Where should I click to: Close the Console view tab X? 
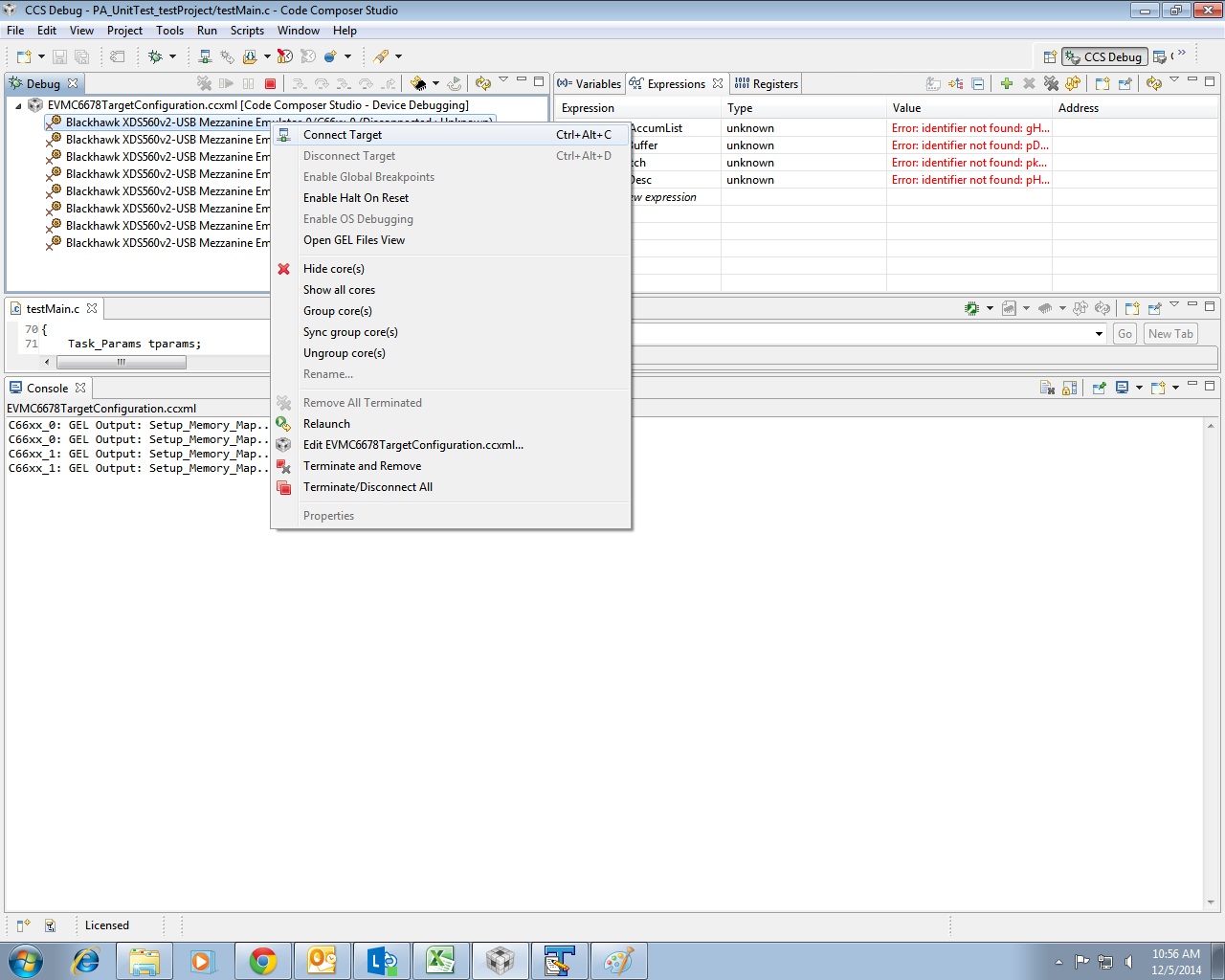(80, 388)
